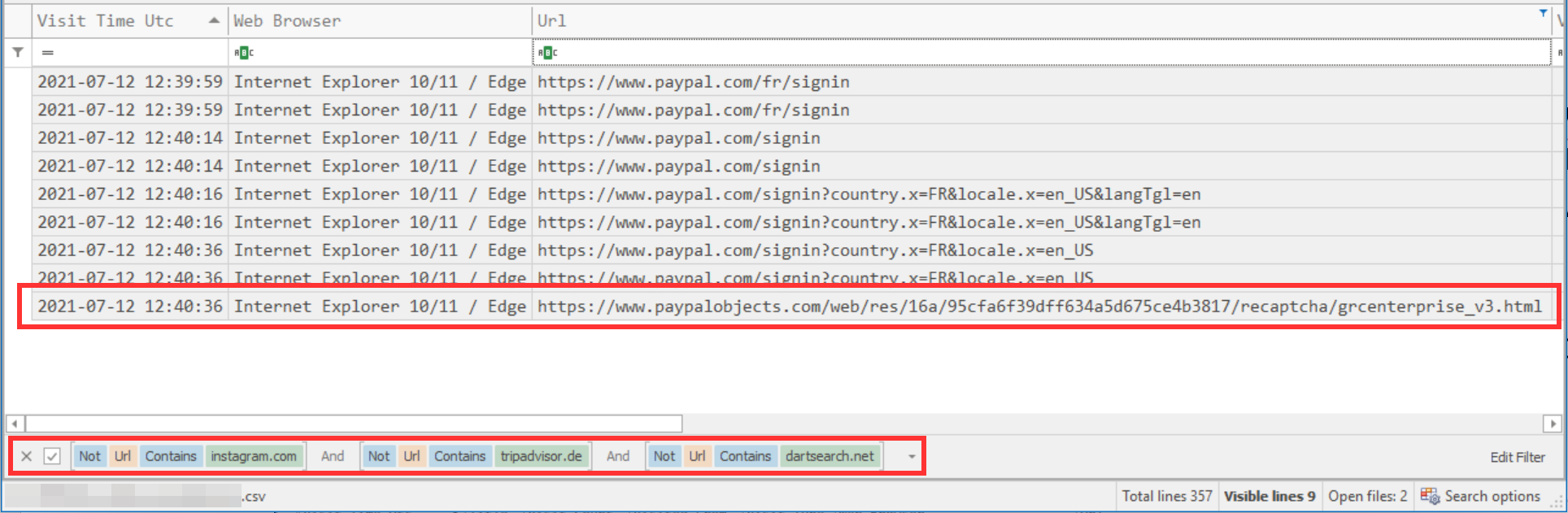Image resolution: width=1568 pixels, height=513 pixels.
Task: Click the Url field token before instagram.com
Action: [123, 456]
